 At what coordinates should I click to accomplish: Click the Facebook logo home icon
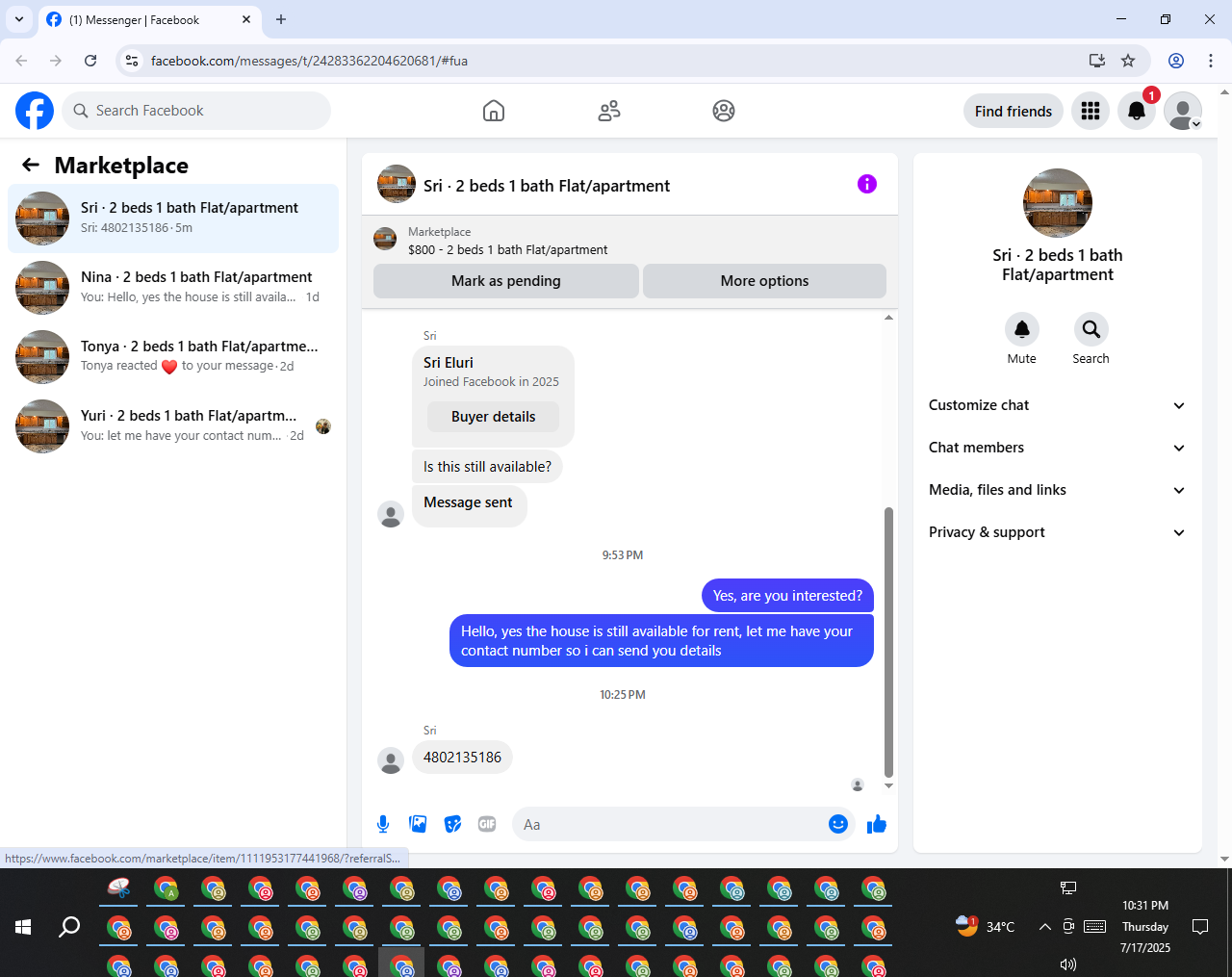point(35,111)
